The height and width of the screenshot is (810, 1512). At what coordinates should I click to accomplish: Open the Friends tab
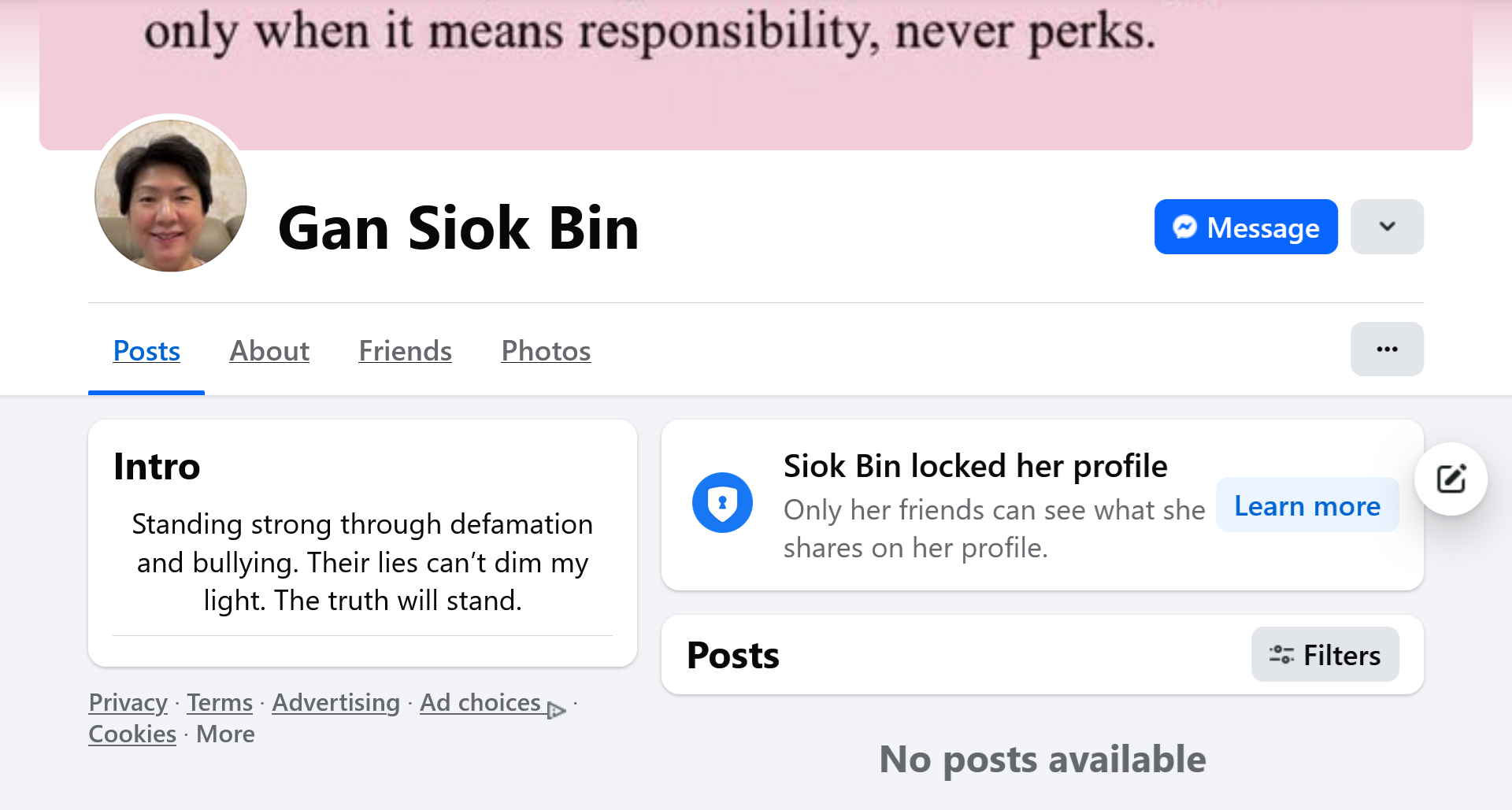[x=405, y=351]
